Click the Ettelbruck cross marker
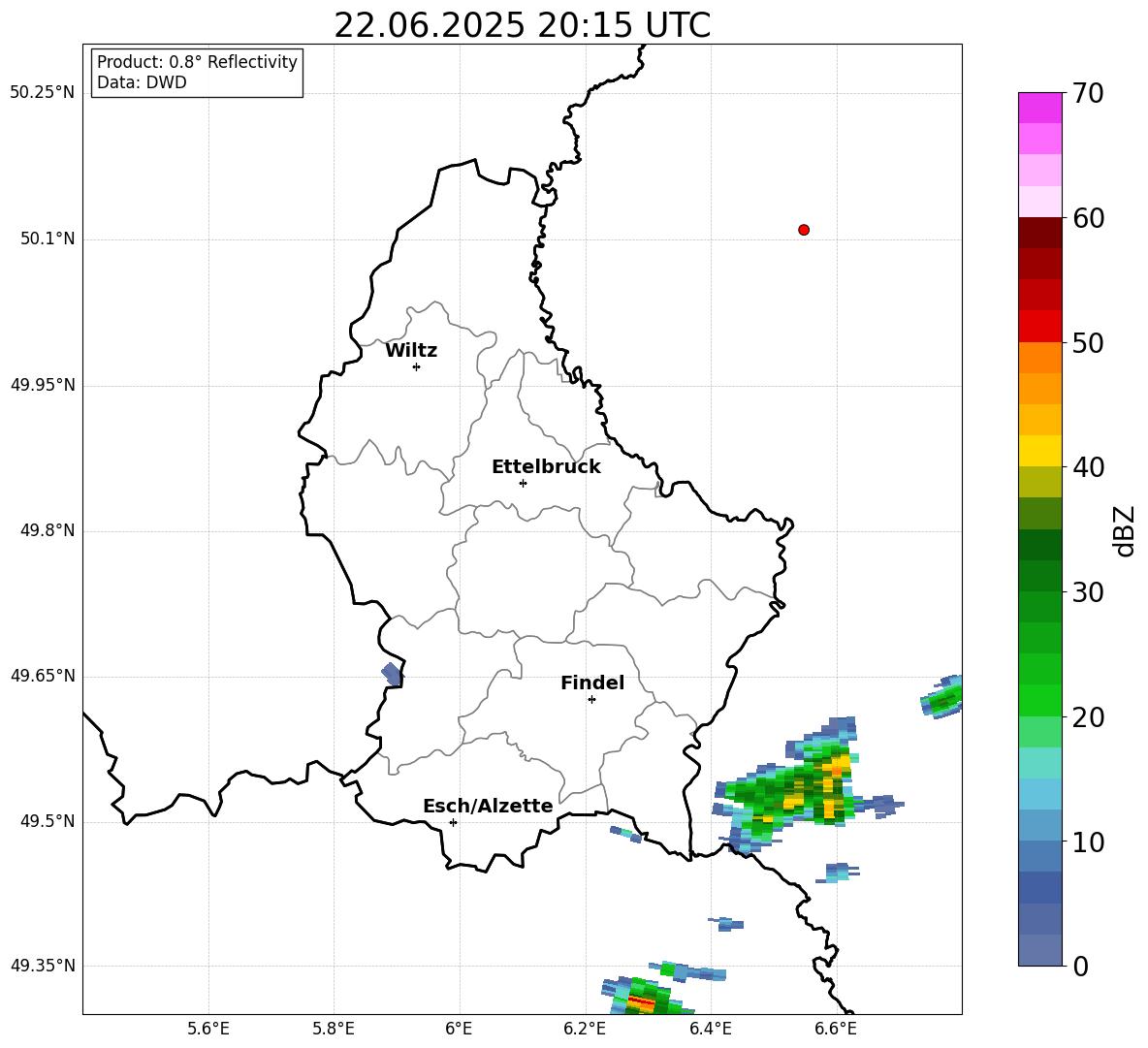 (523, 483)
